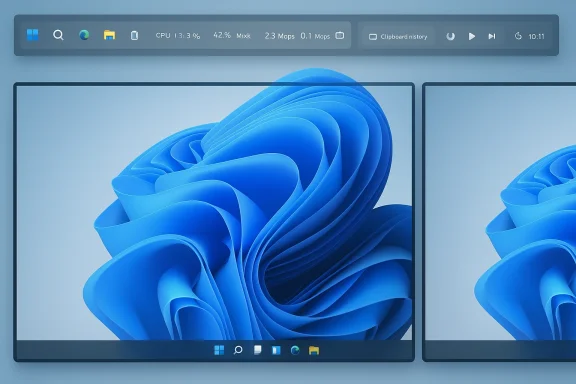Select the first desktop preview thumbnail

pos(214,222)
